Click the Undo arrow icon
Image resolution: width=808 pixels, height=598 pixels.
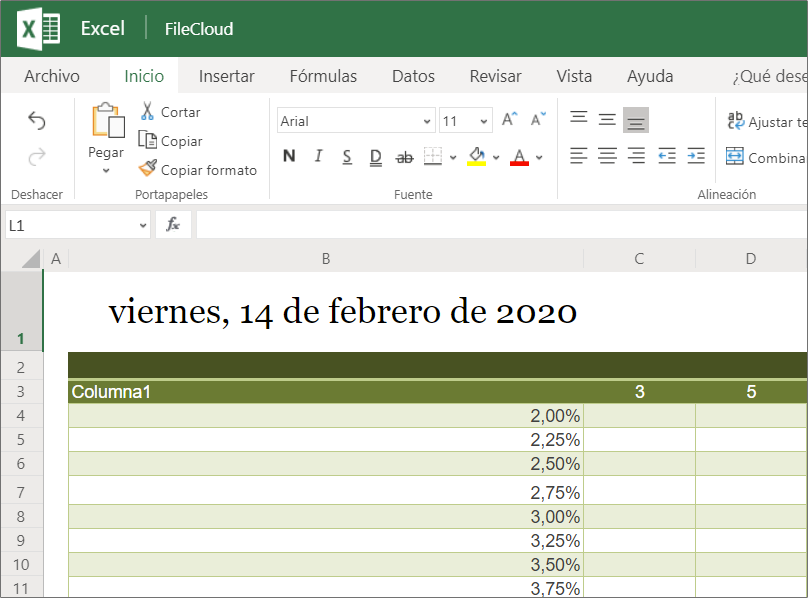(x=37, y=121)
